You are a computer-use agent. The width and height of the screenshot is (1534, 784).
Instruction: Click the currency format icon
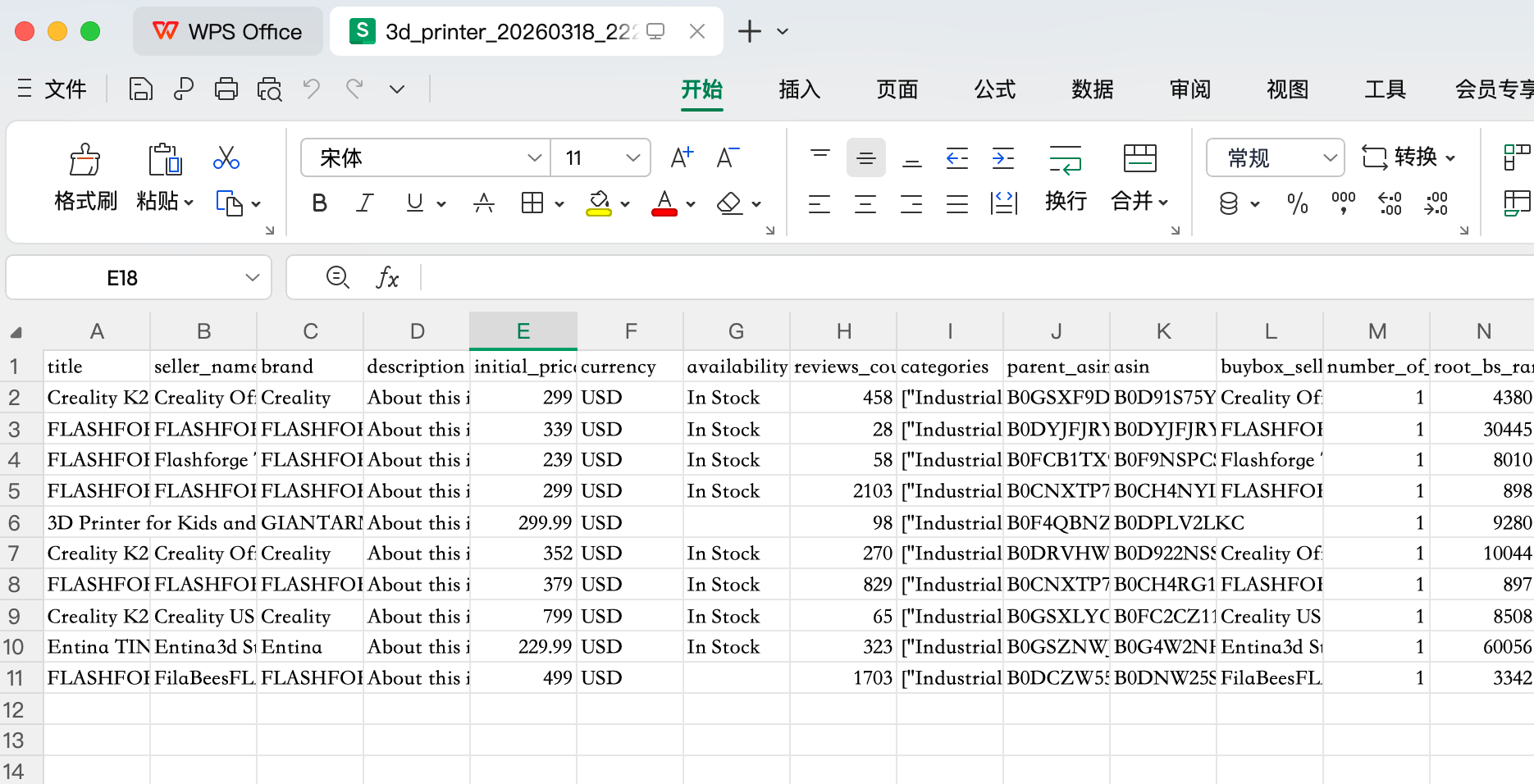pos(1229,203)
